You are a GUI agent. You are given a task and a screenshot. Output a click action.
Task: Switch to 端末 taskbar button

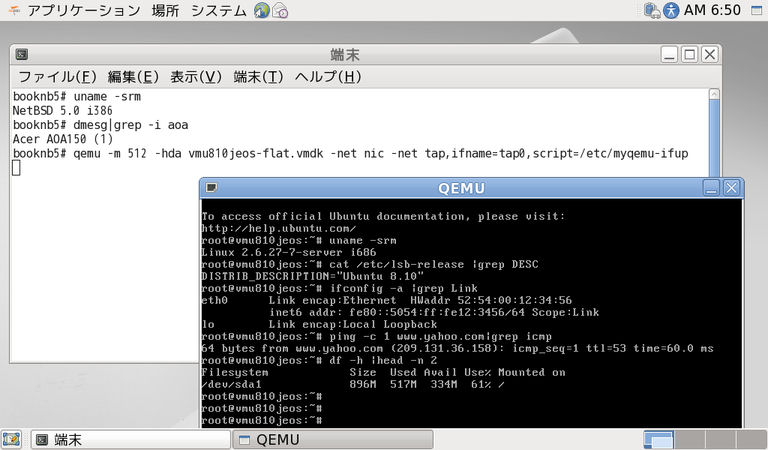coord(130,440)
